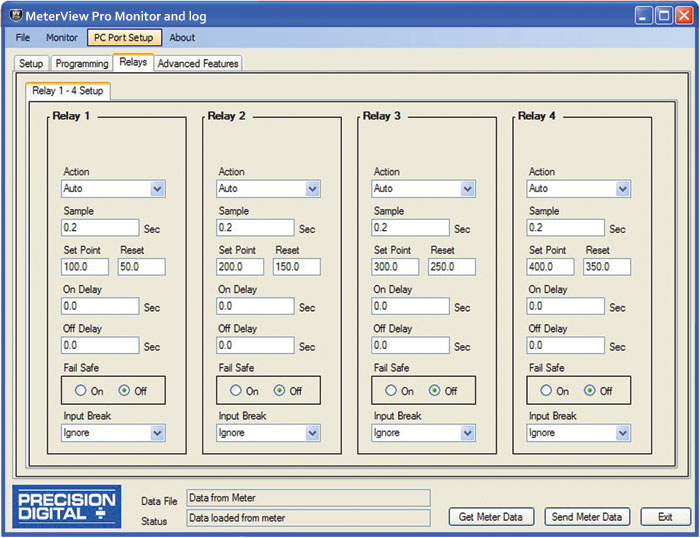The width and height of the screenshot is (700, 538).
Task: Click Relay 1 Sample field
Action: 100,228
